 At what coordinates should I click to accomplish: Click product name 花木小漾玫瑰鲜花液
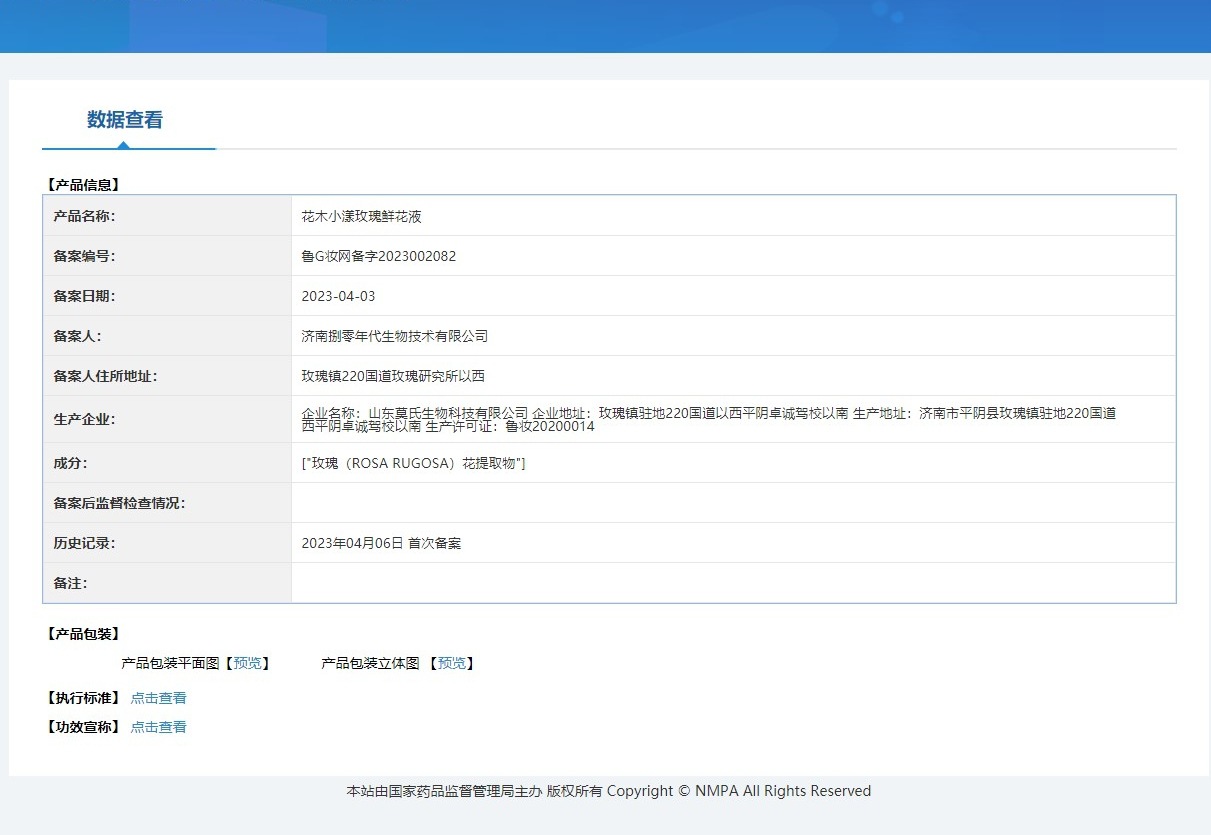(x=362, y=216)
